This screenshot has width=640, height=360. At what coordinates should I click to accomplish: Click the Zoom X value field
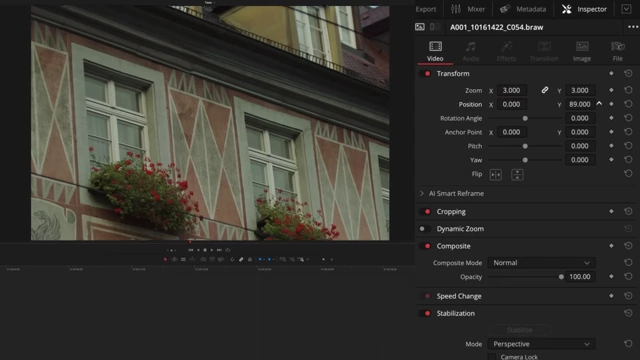[x=511, y=90]
